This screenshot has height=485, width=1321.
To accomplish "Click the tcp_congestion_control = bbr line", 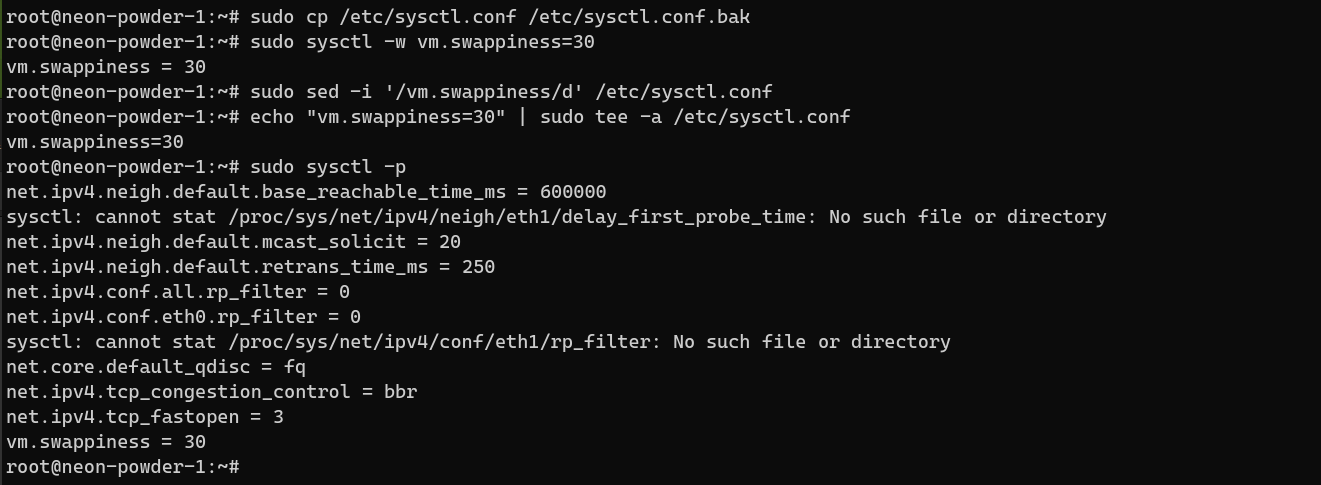I will (211, 392).
